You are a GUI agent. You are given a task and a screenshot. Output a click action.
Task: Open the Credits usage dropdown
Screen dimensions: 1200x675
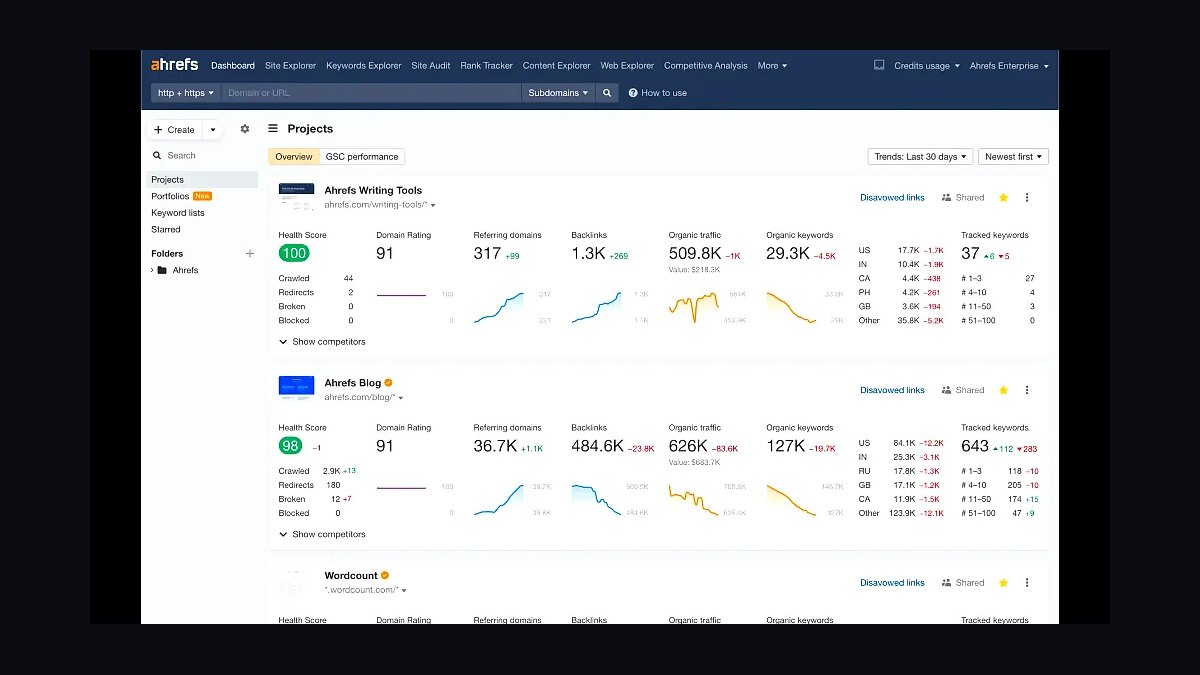[927, 66]
